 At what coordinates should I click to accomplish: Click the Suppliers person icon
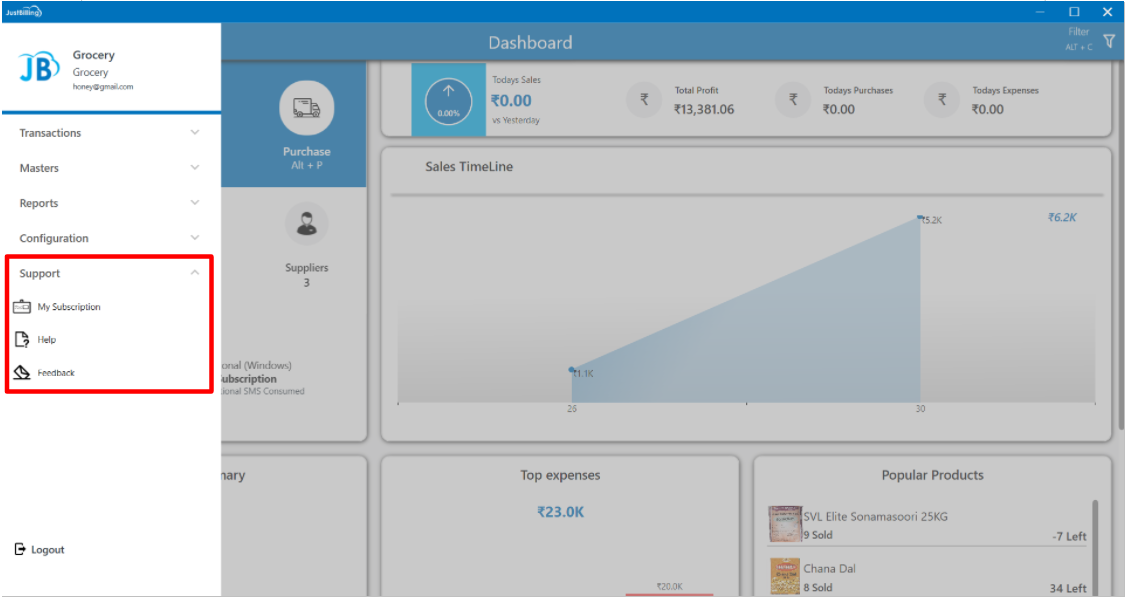(306, 224)
